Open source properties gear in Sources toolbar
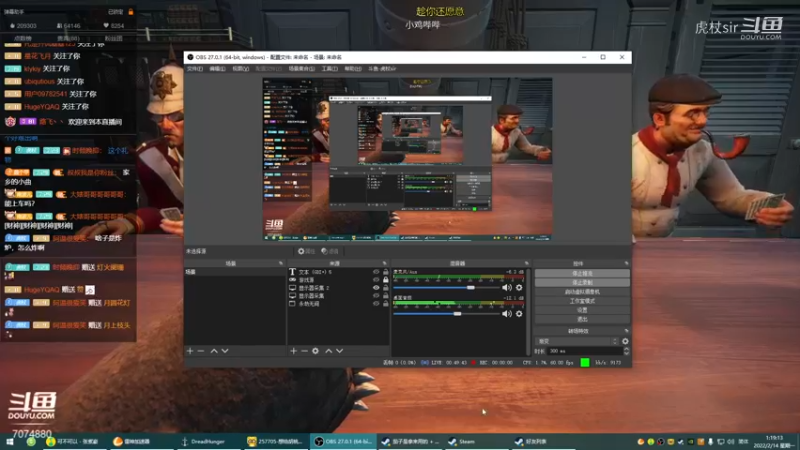Image resolution: width=800 pixels, height=450 pixels. click(x=316, y=351)
